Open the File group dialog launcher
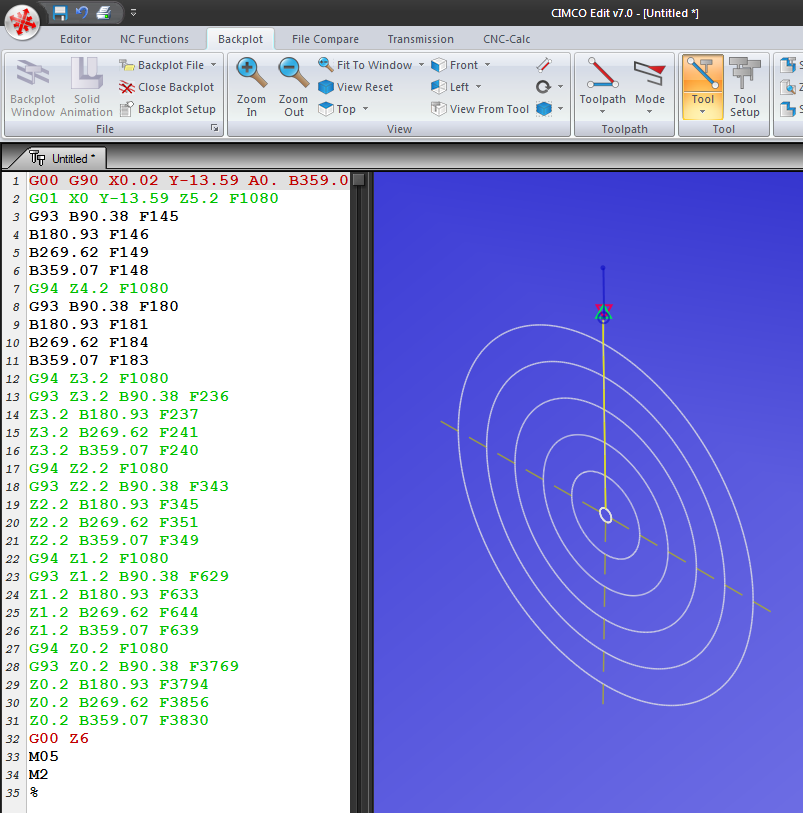 214,128
